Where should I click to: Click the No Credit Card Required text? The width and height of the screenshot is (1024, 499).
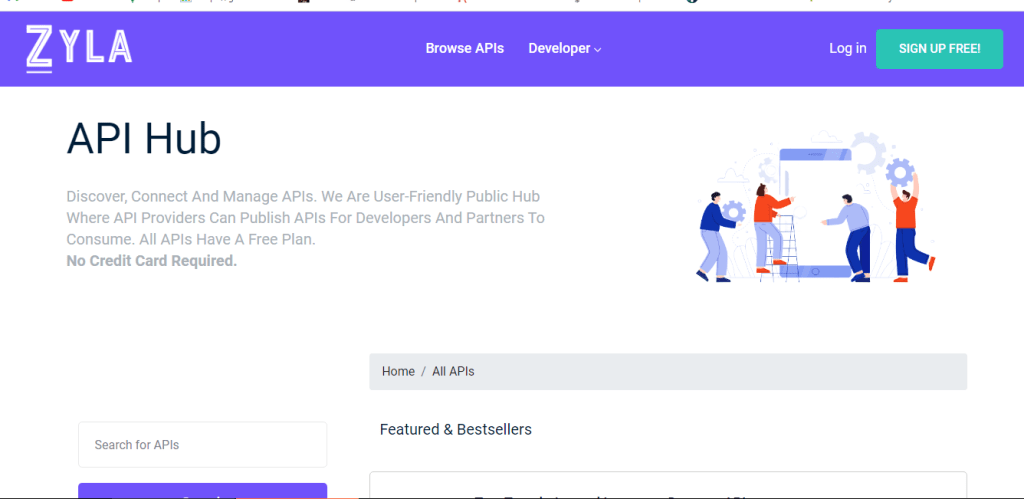click(x=152, y=261)
